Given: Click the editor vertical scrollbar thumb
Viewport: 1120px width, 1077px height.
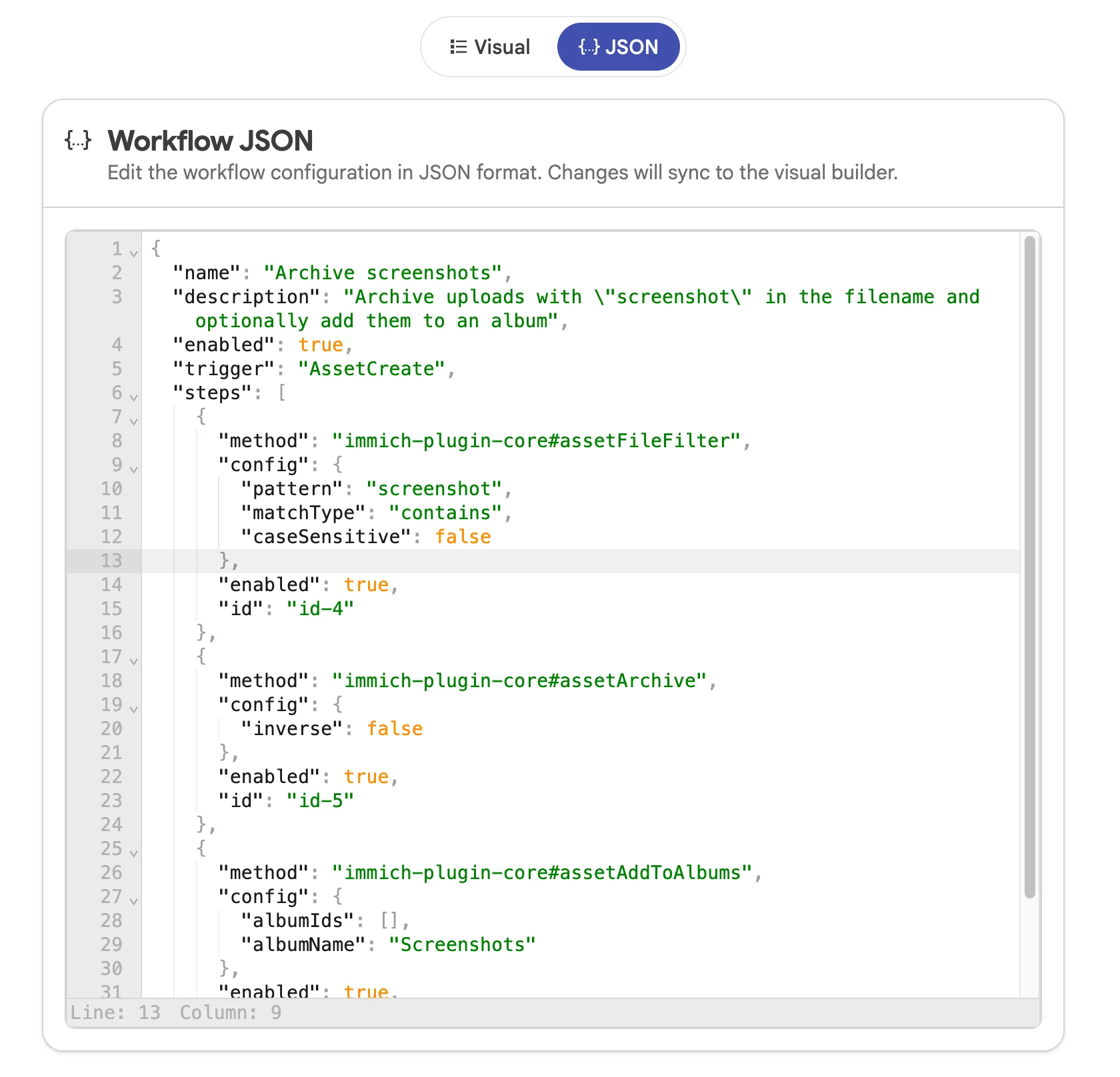Looking at the screenshot, I should (x=1030, y=566).
